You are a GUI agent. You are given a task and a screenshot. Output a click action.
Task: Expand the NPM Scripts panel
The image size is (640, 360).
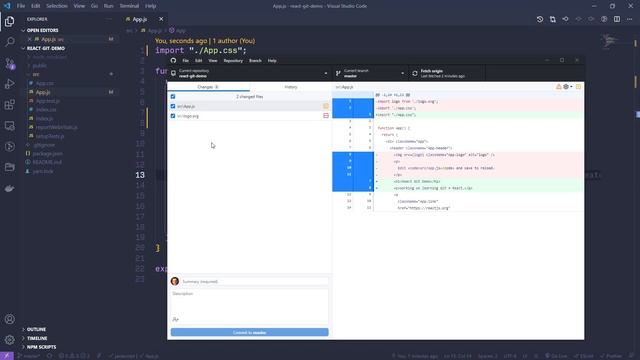coord(41,347)
